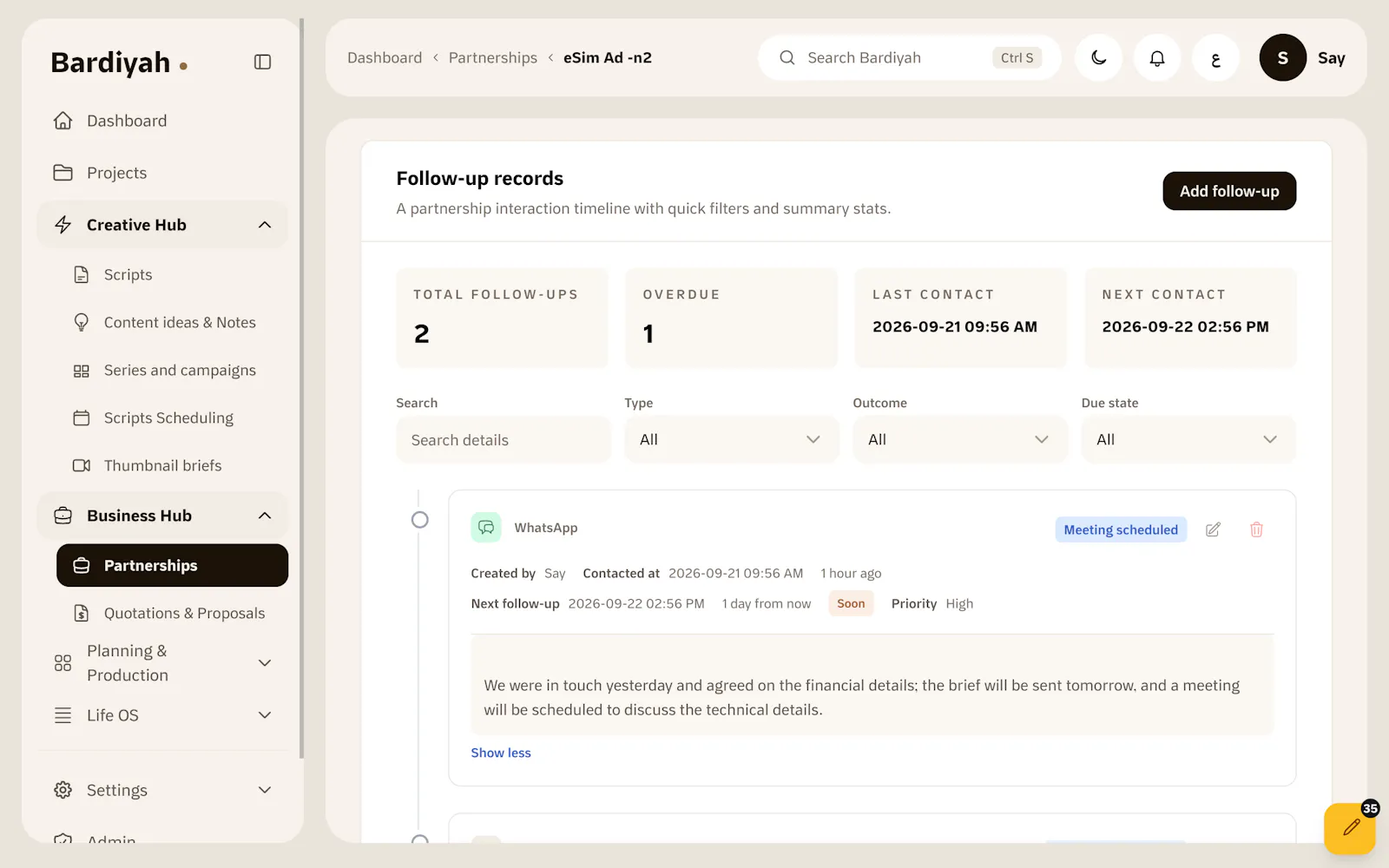Click the Next Contact date value
Image resolution: width=1389 pixels, height=868 pixels.
[x=1185, y=327]
